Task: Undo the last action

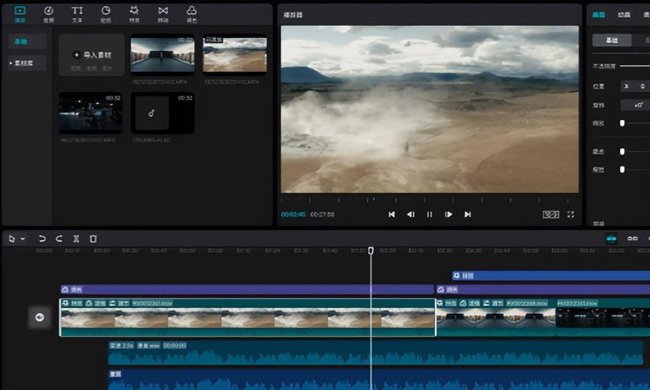Action: point(42,239)
